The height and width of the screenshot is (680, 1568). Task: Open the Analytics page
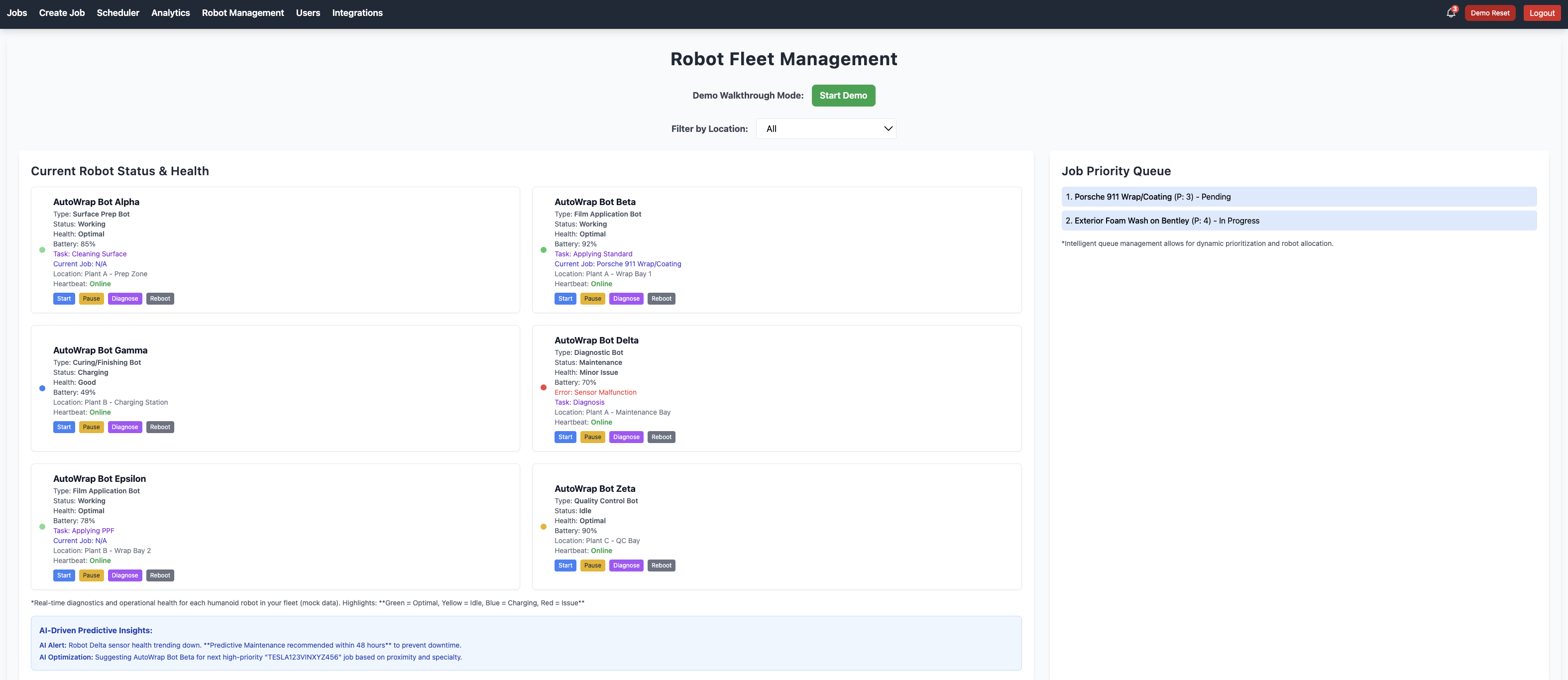pyautogui.click(x=170, y=13)
